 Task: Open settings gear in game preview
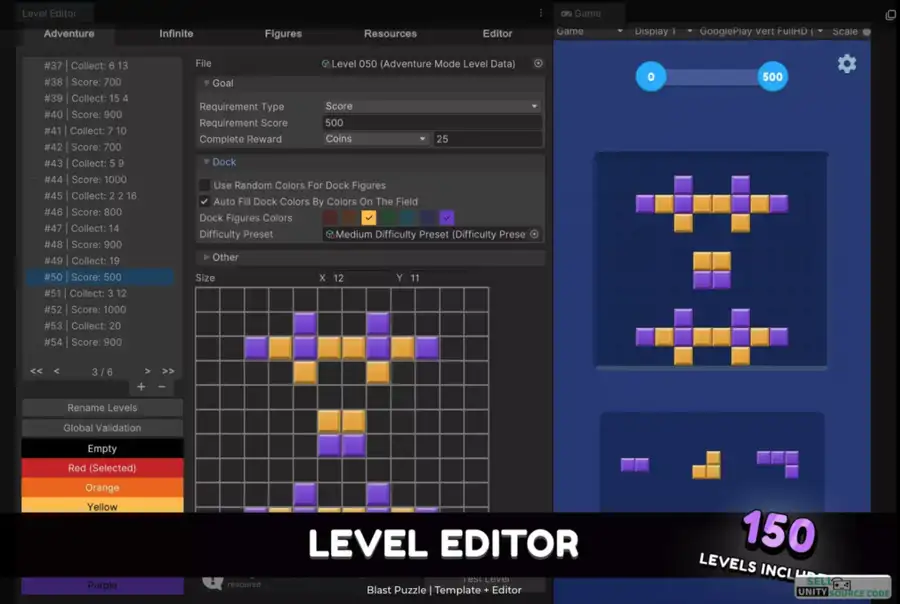(846, 64)
